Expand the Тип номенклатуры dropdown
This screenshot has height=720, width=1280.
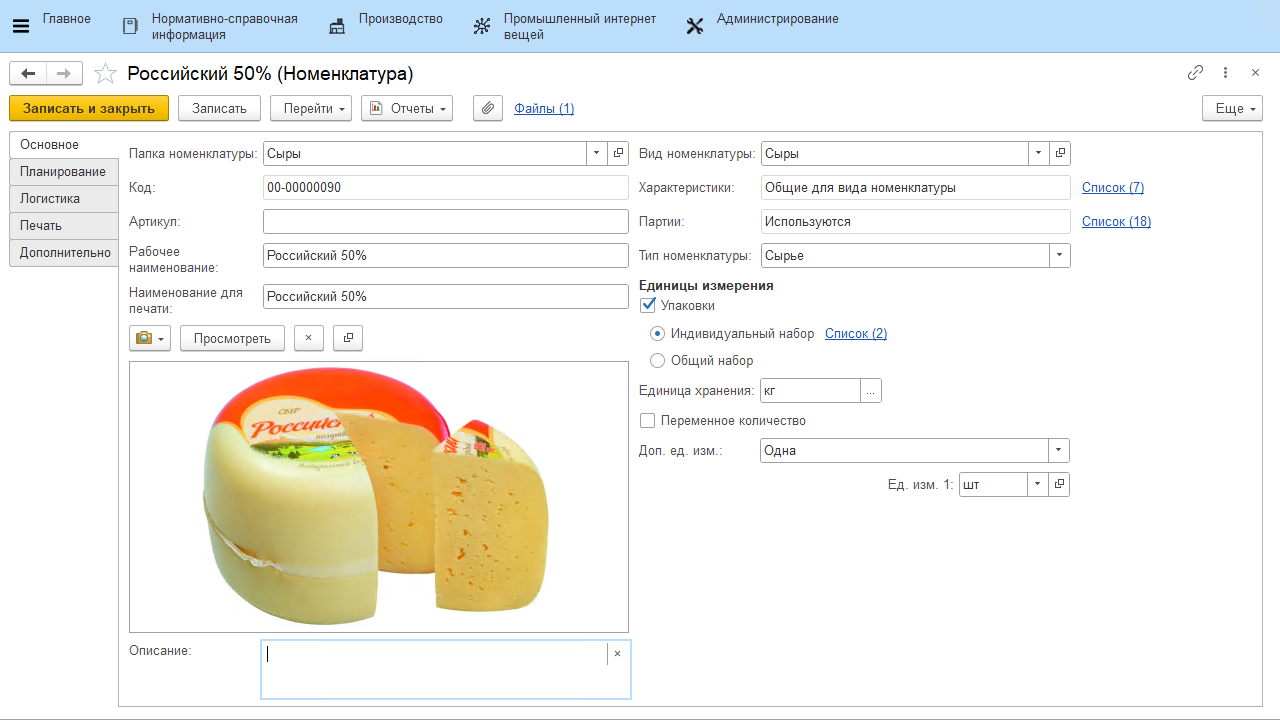[1059, 255]
